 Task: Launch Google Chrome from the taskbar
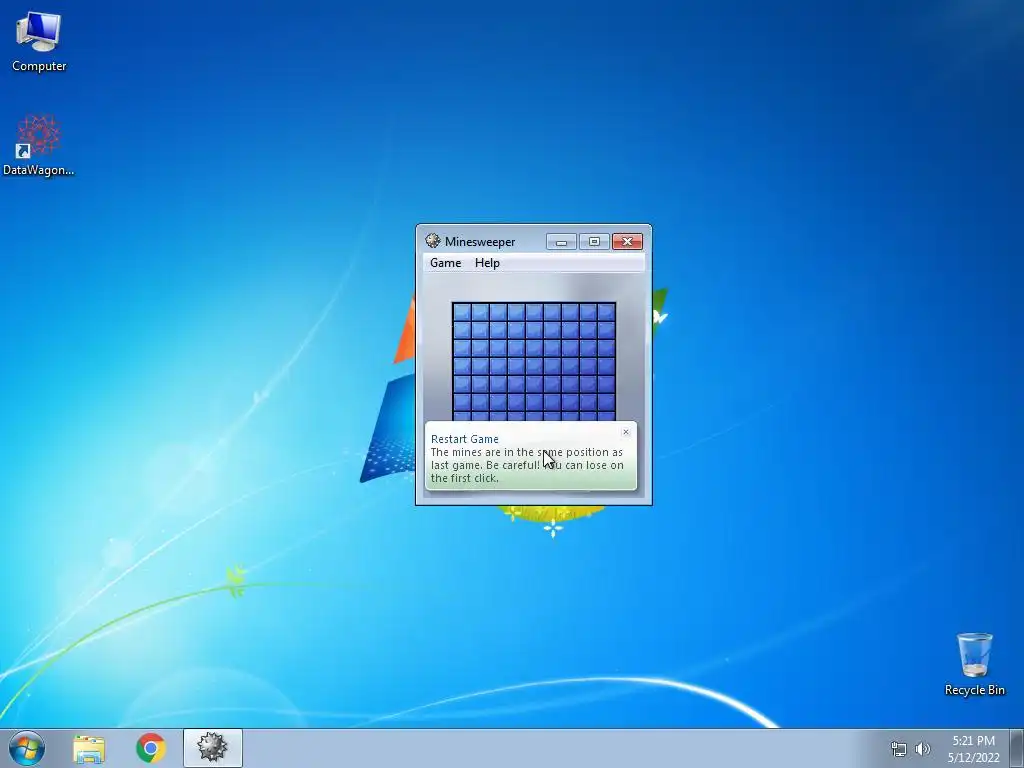[151, 748]
